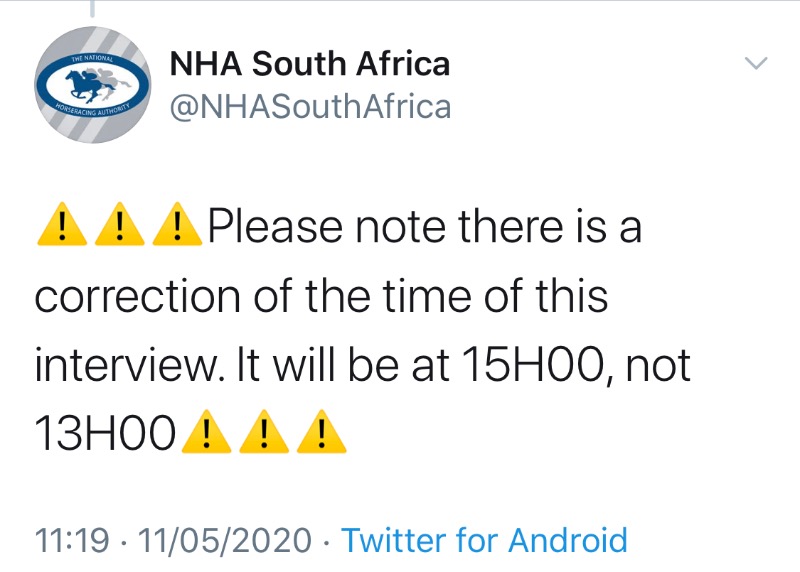Click the second warning emoji before Please

[x=120, y=224]
